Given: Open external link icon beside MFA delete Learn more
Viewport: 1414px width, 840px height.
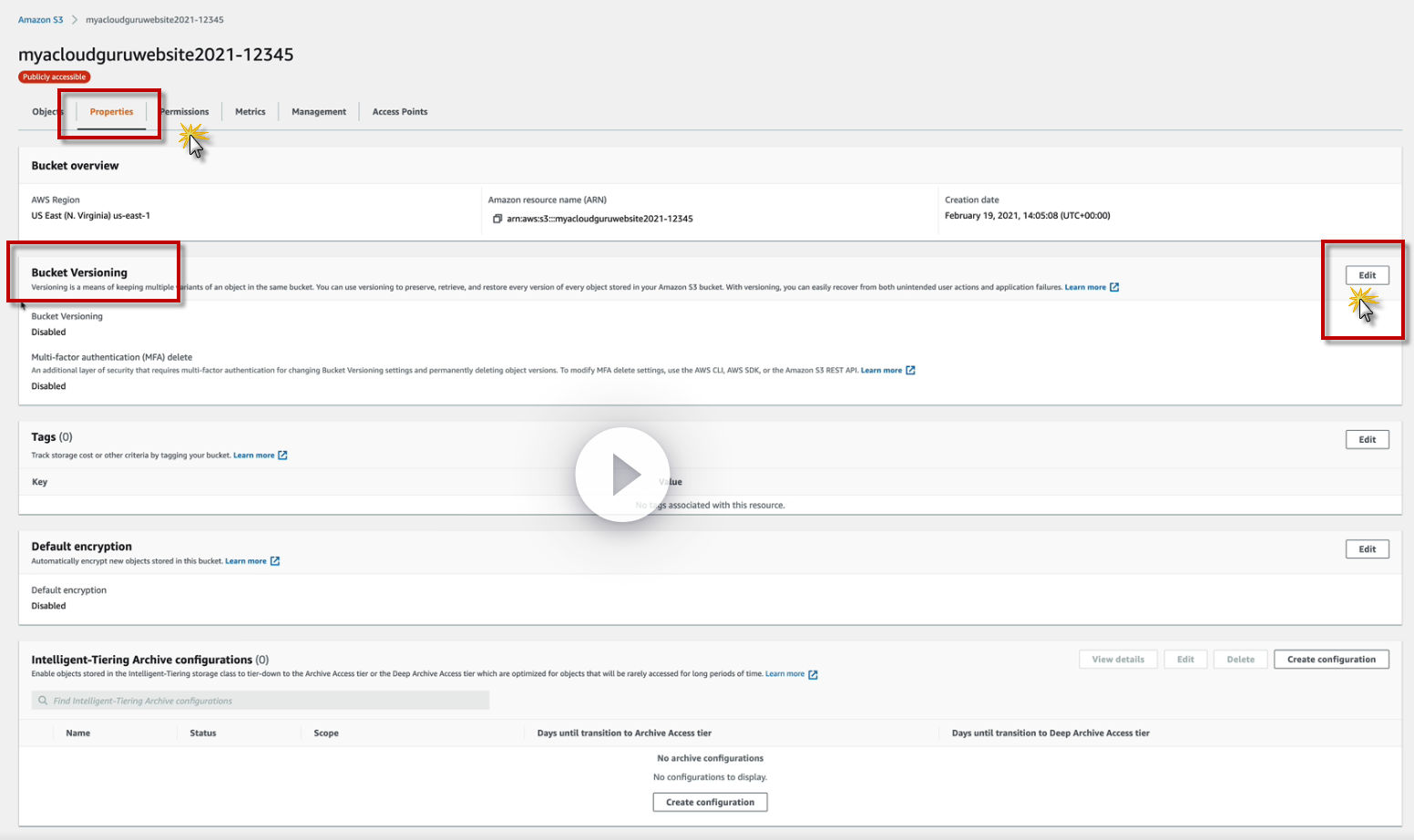Looking at the screenshot, I should [x=910, y=370].
